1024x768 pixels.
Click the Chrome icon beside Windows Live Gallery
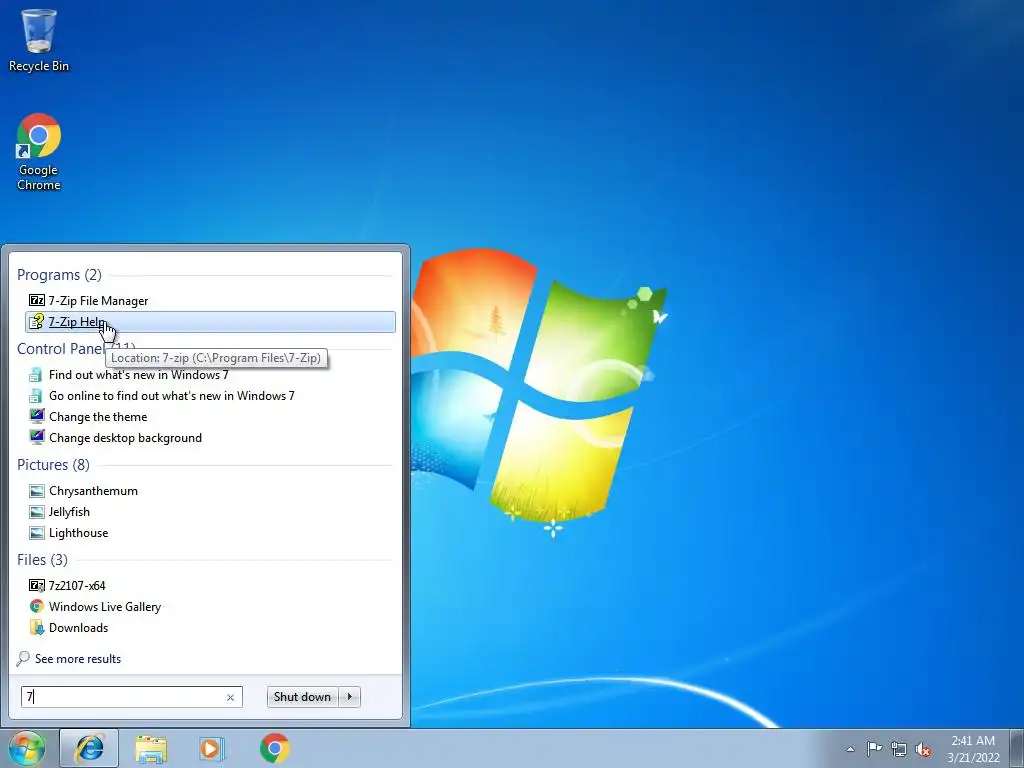[37, 606]
